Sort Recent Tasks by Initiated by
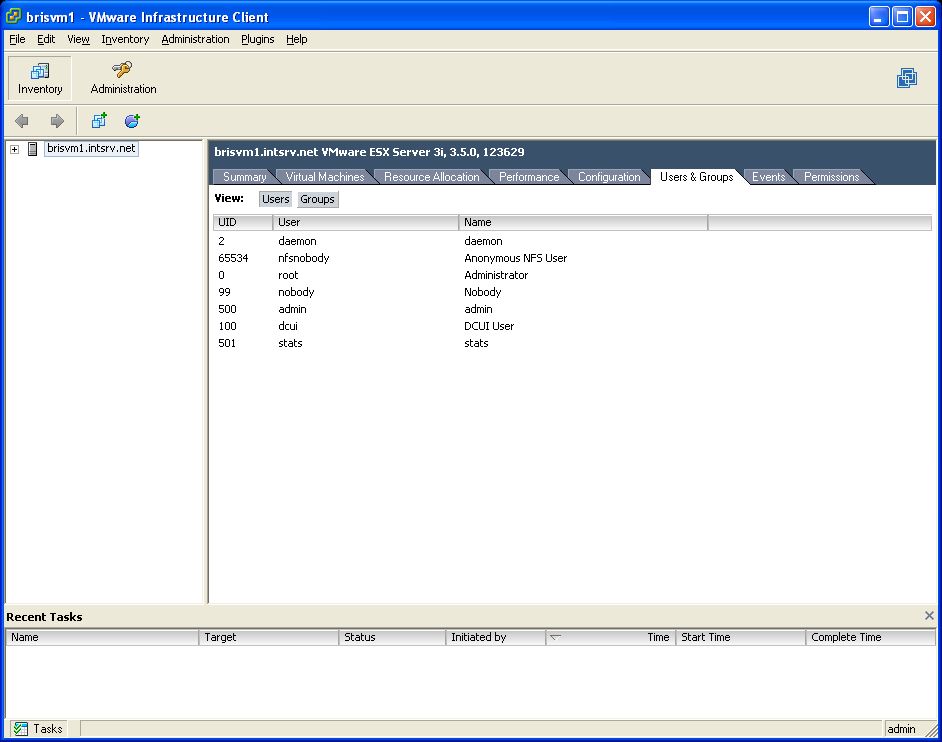Screen dimensions: 942x742 tap(496, 637)
